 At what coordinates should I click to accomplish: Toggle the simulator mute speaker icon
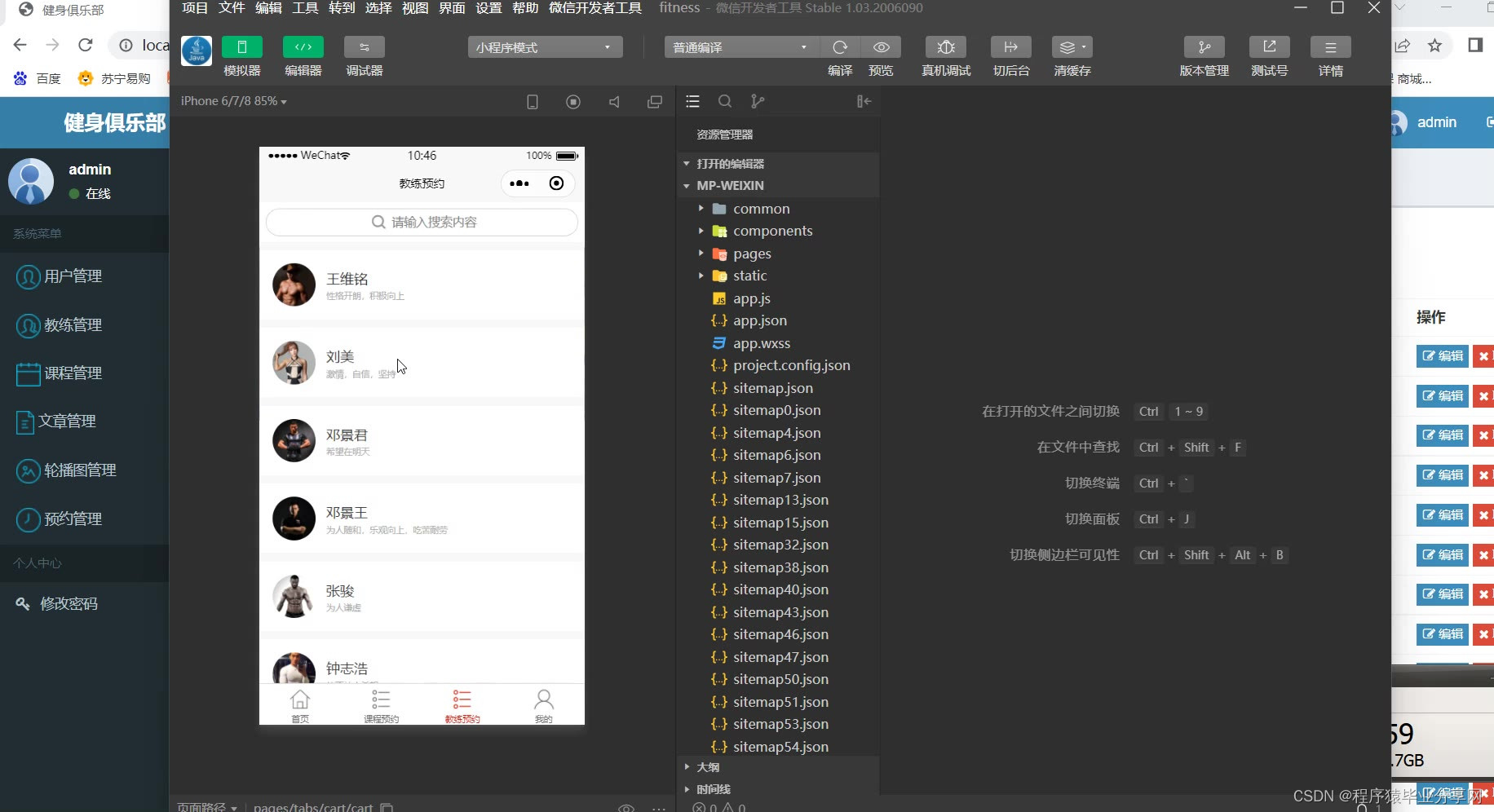click(614, 102)
